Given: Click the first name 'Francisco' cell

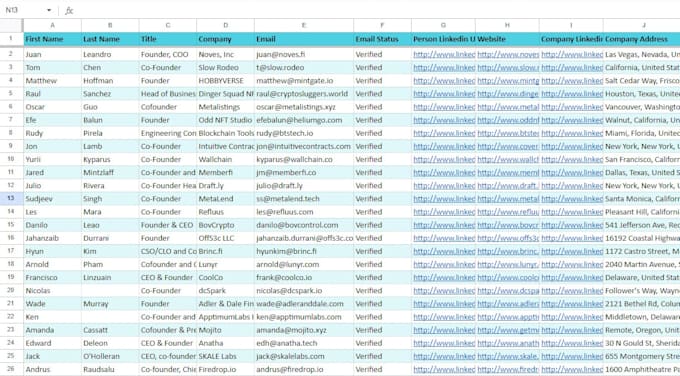Looking at the screenshot, I should point(52,278).
